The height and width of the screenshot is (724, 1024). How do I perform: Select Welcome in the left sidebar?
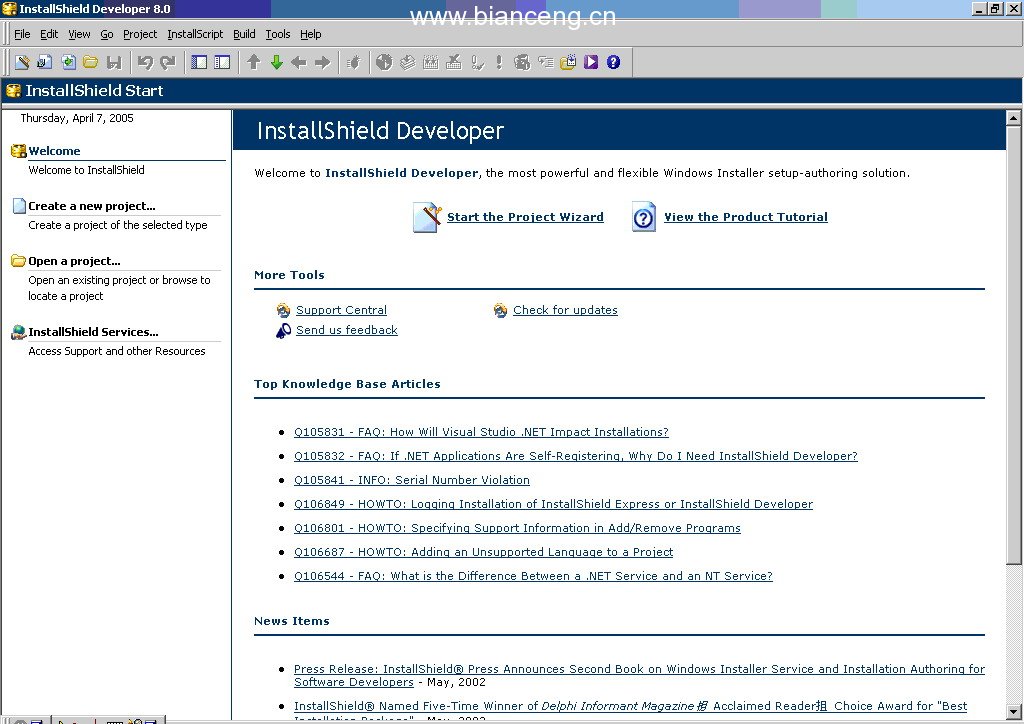pos(54,151)
